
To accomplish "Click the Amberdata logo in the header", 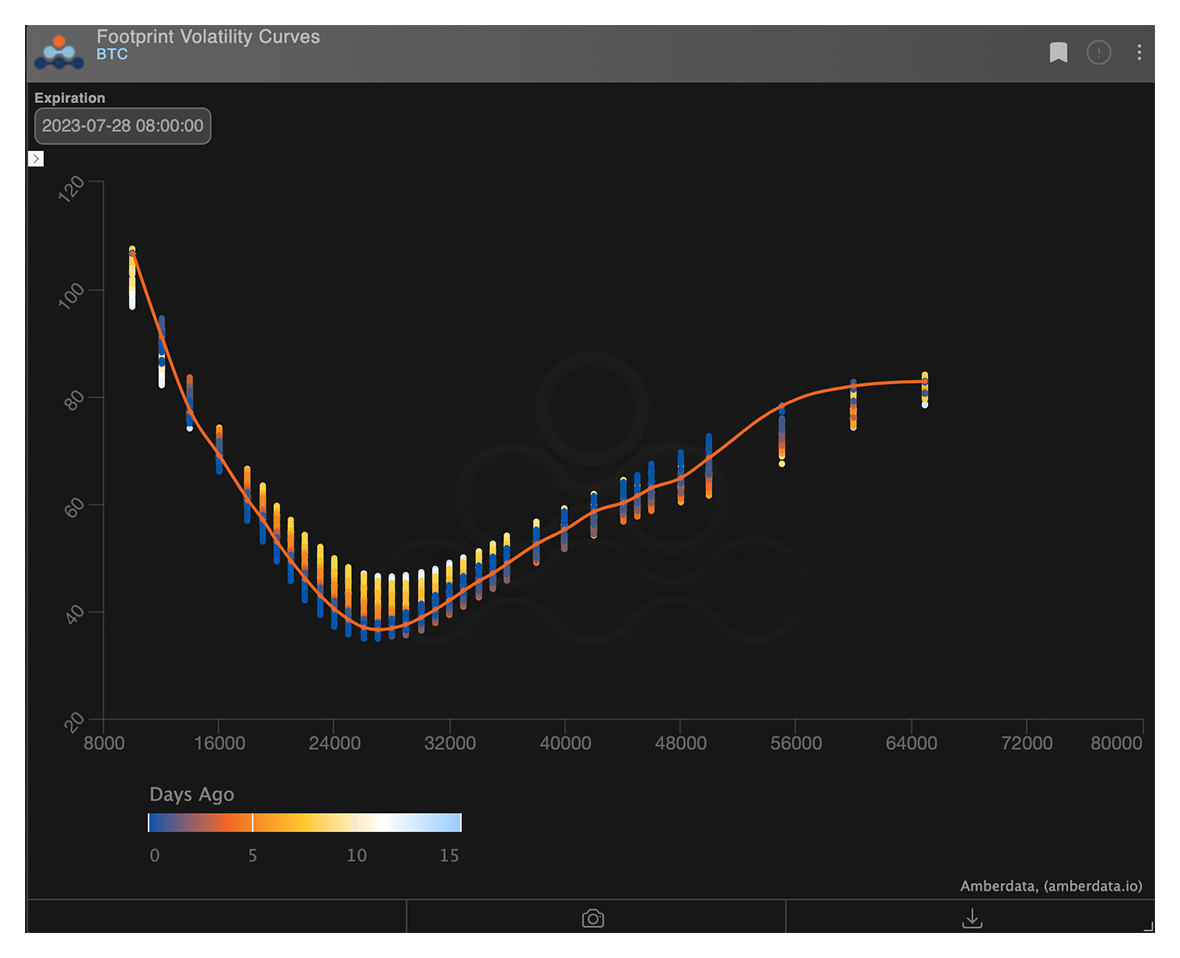I will [x=57, y=50].
